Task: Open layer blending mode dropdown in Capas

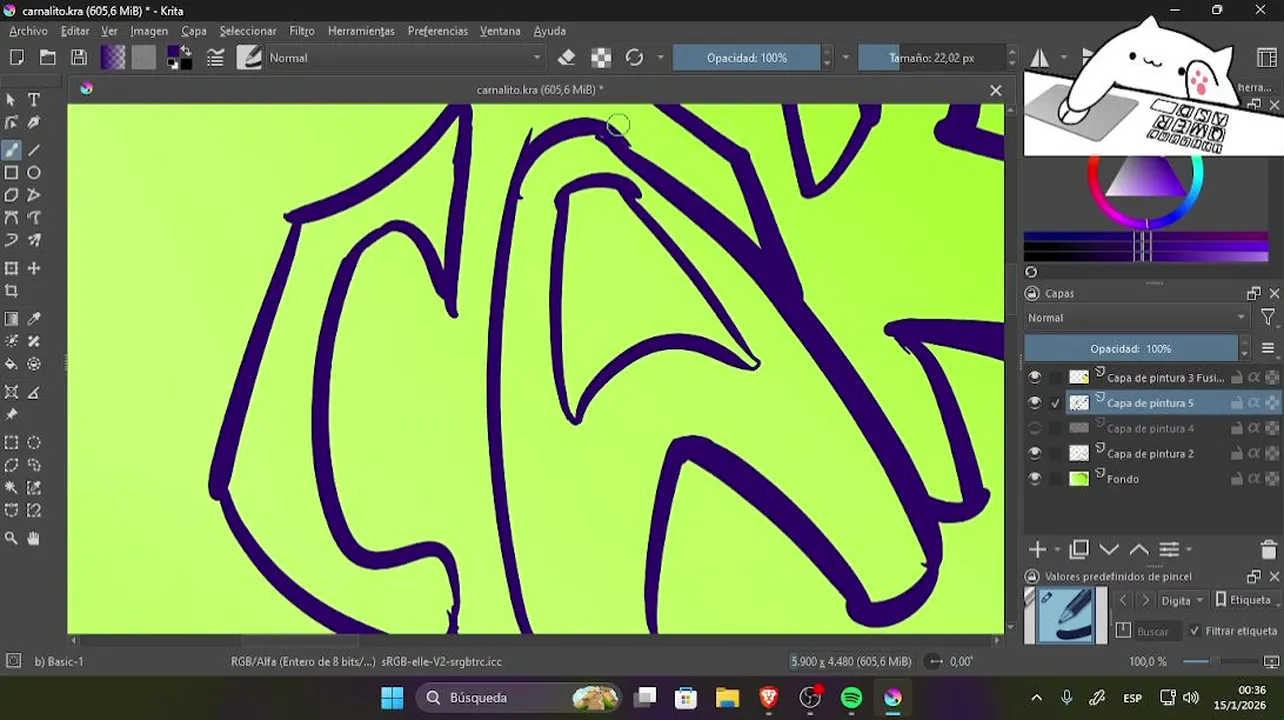Action: click(x=1138, y=318)
